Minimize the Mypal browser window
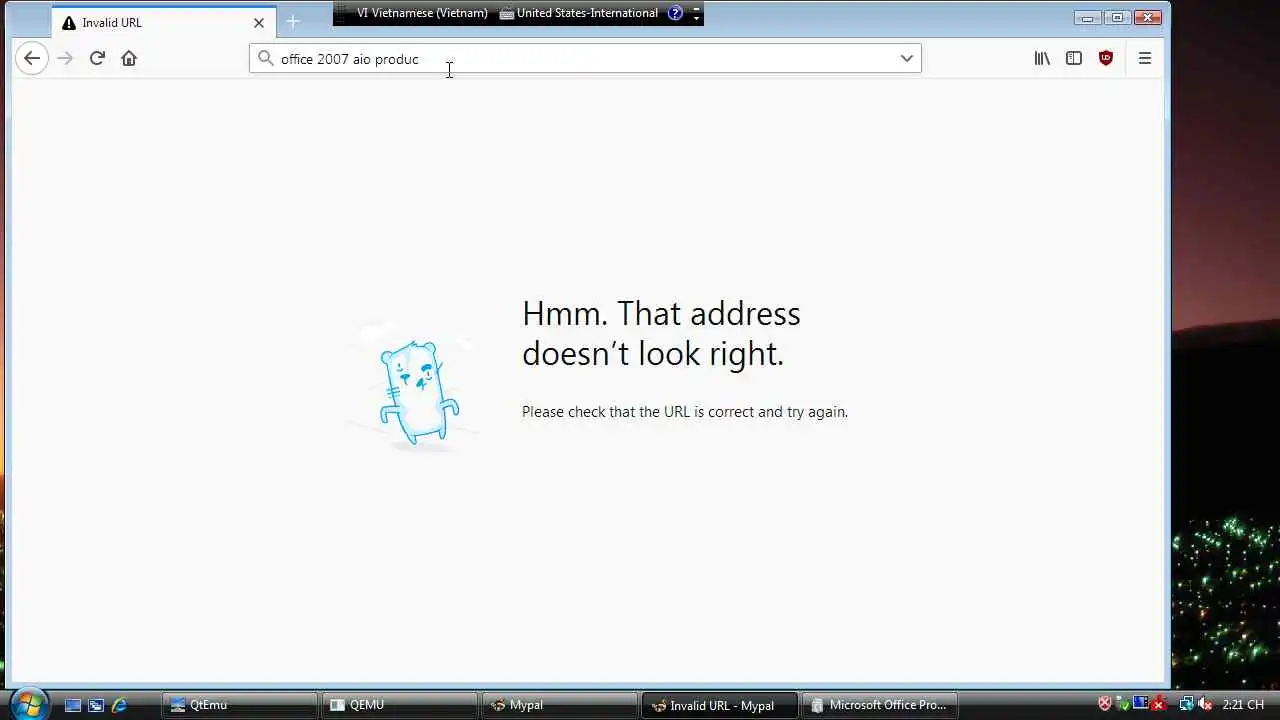 (1087, 17)
